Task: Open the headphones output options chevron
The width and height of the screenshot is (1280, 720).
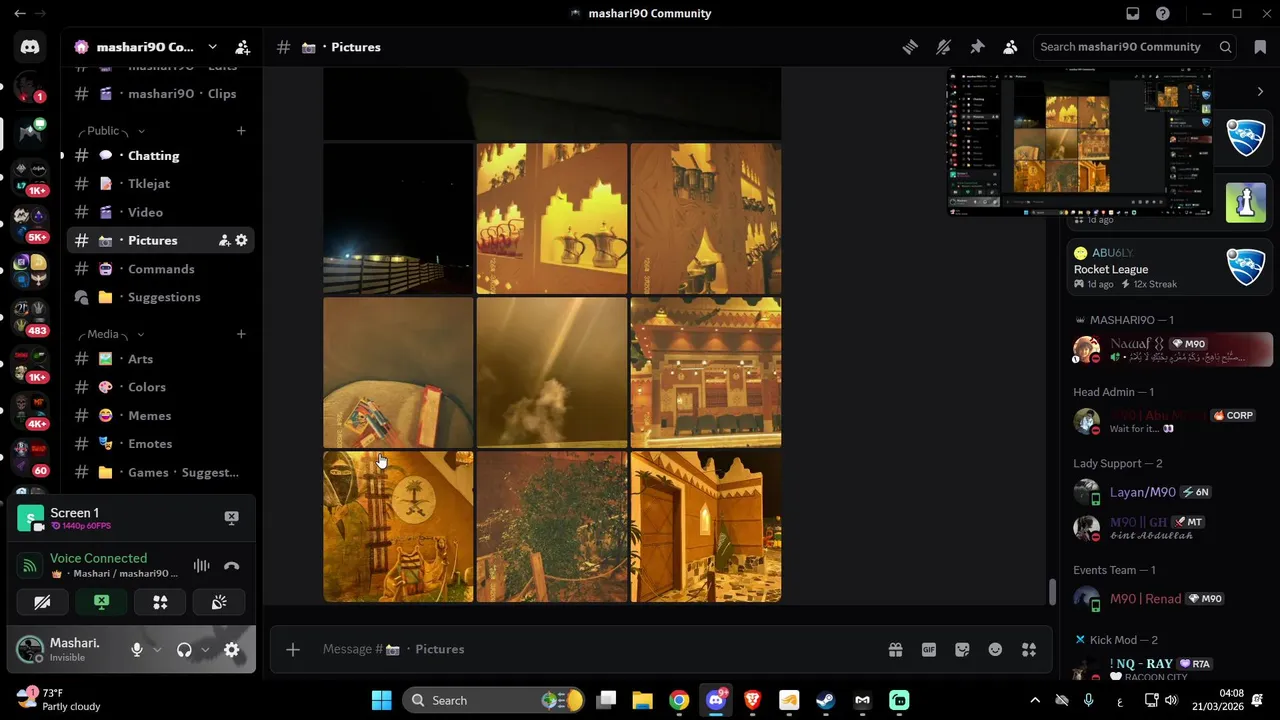Action: tap(205, 650)
